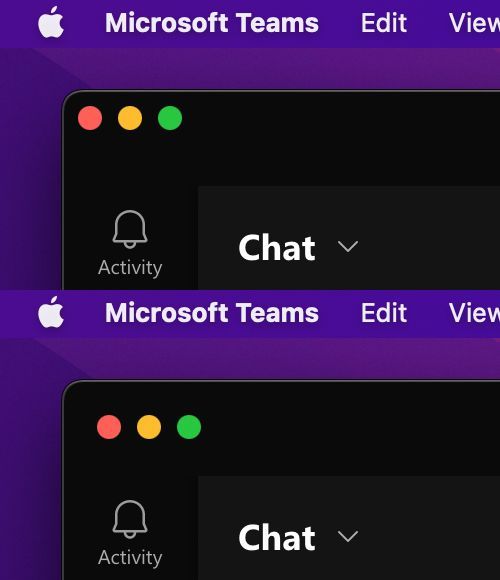Open Microsoft Teams menu in lower menu bar

point(212,313)
